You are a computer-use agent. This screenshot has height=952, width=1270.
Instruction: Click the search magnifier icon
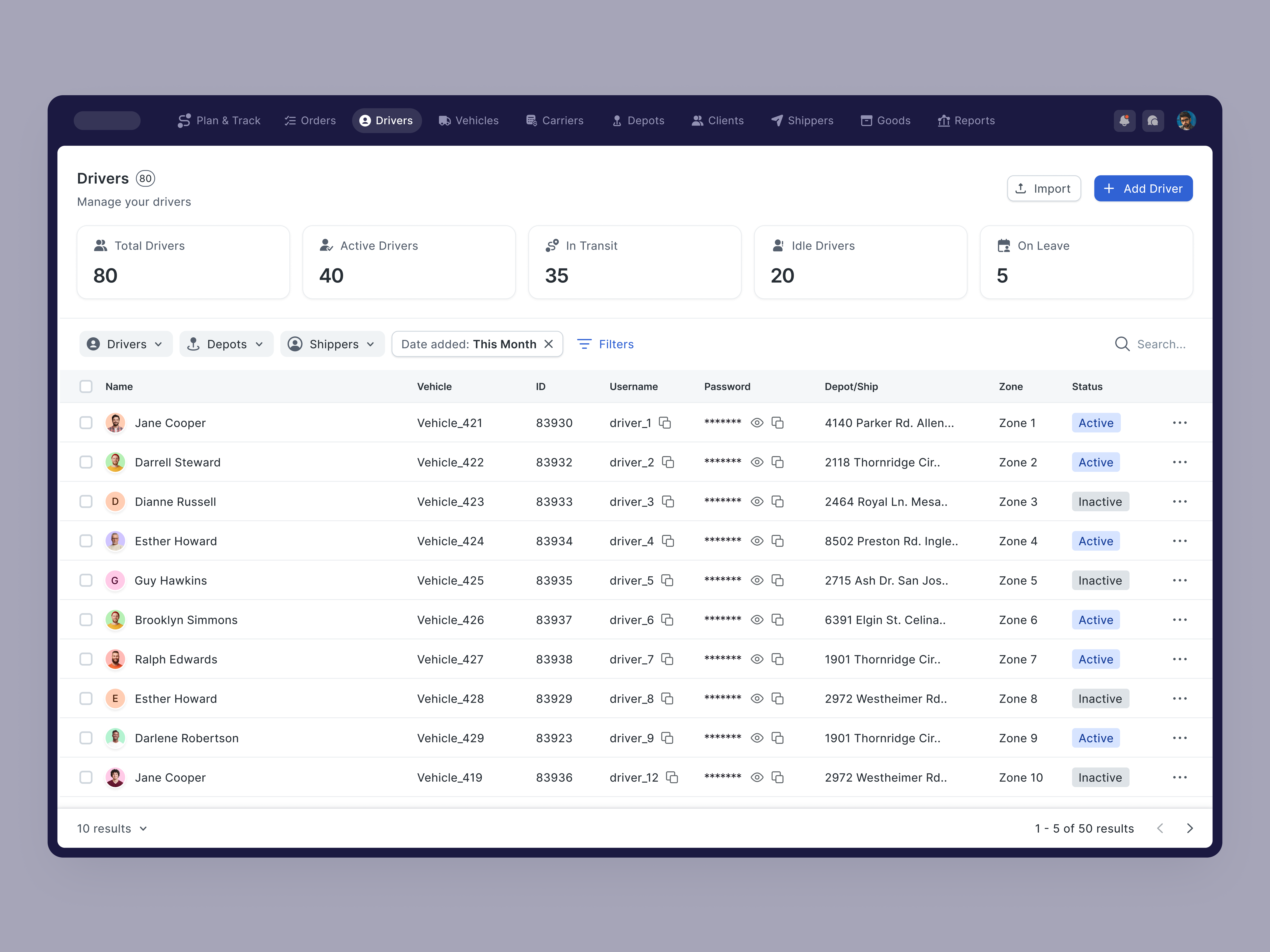point(1122,344)
